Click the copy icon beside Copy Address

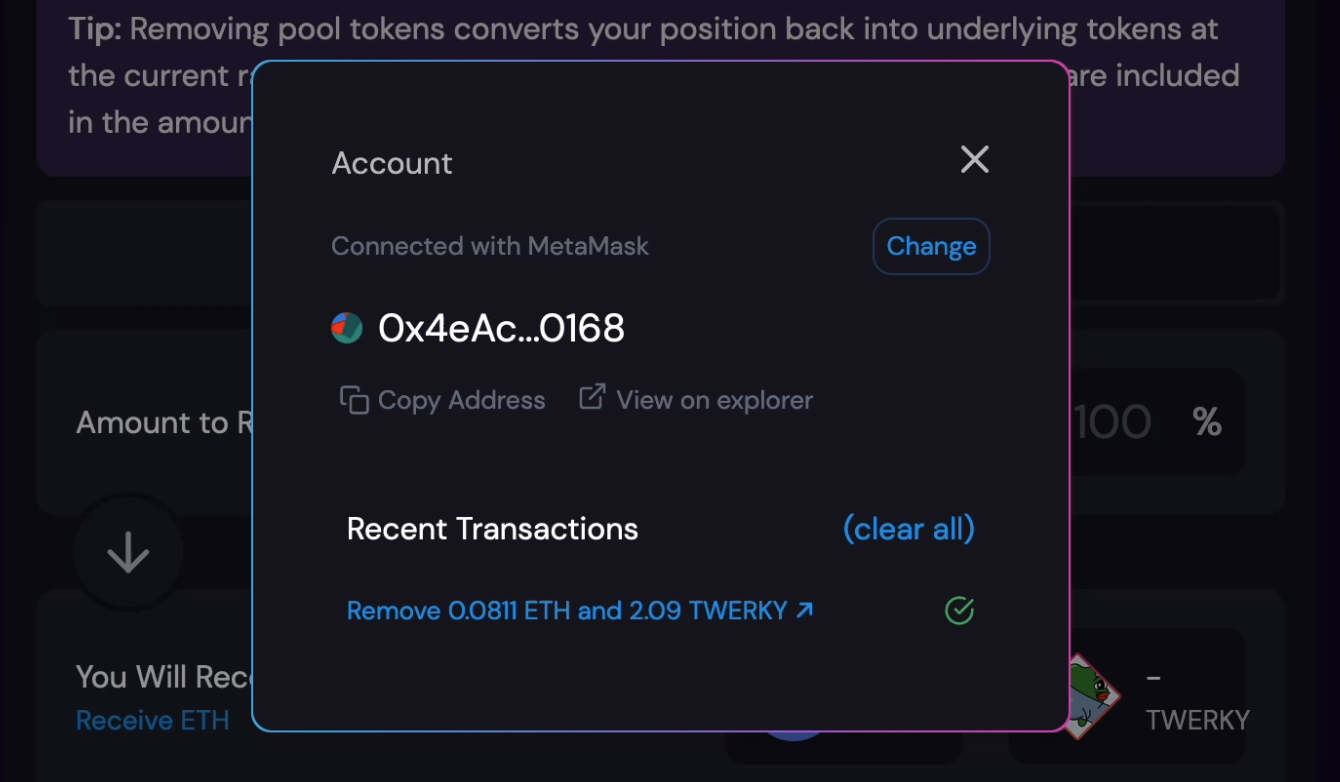(354, 400)
